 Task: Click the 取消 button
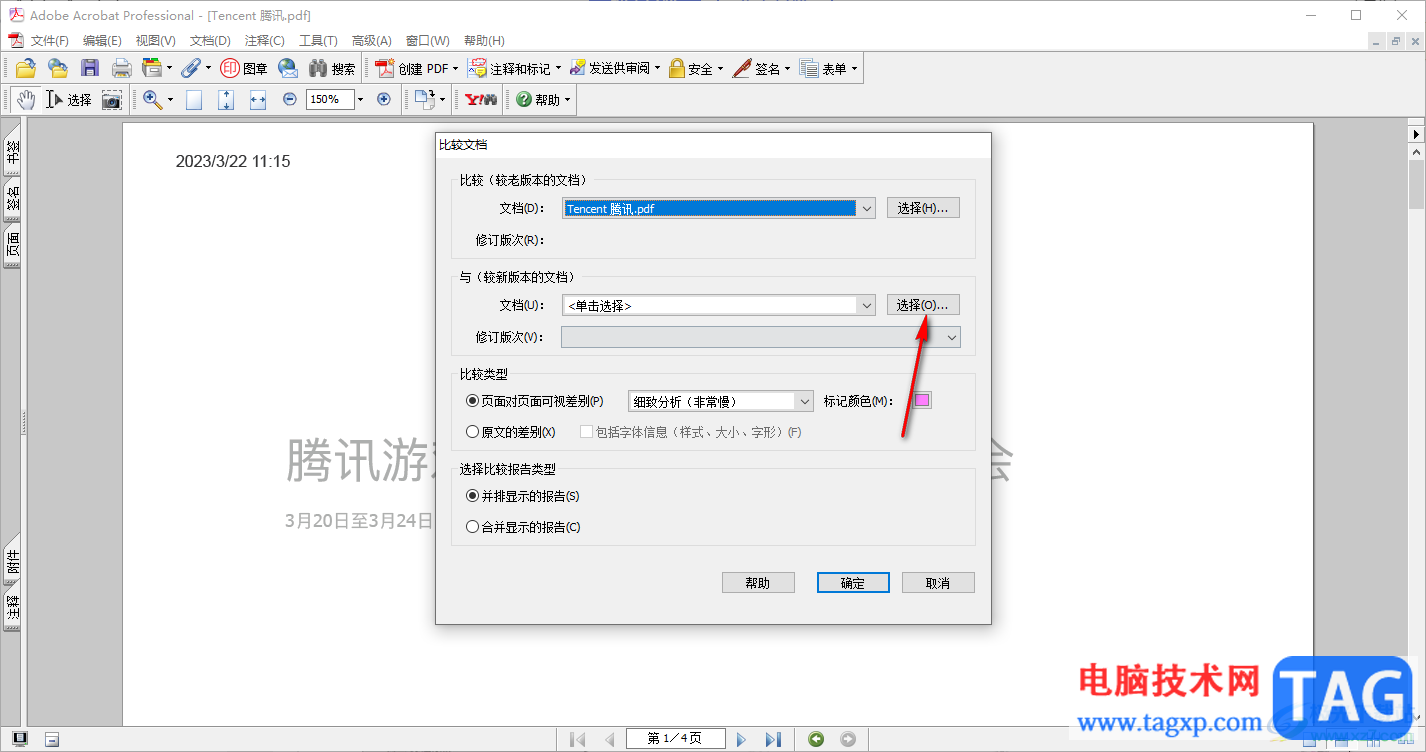[938, 583]
